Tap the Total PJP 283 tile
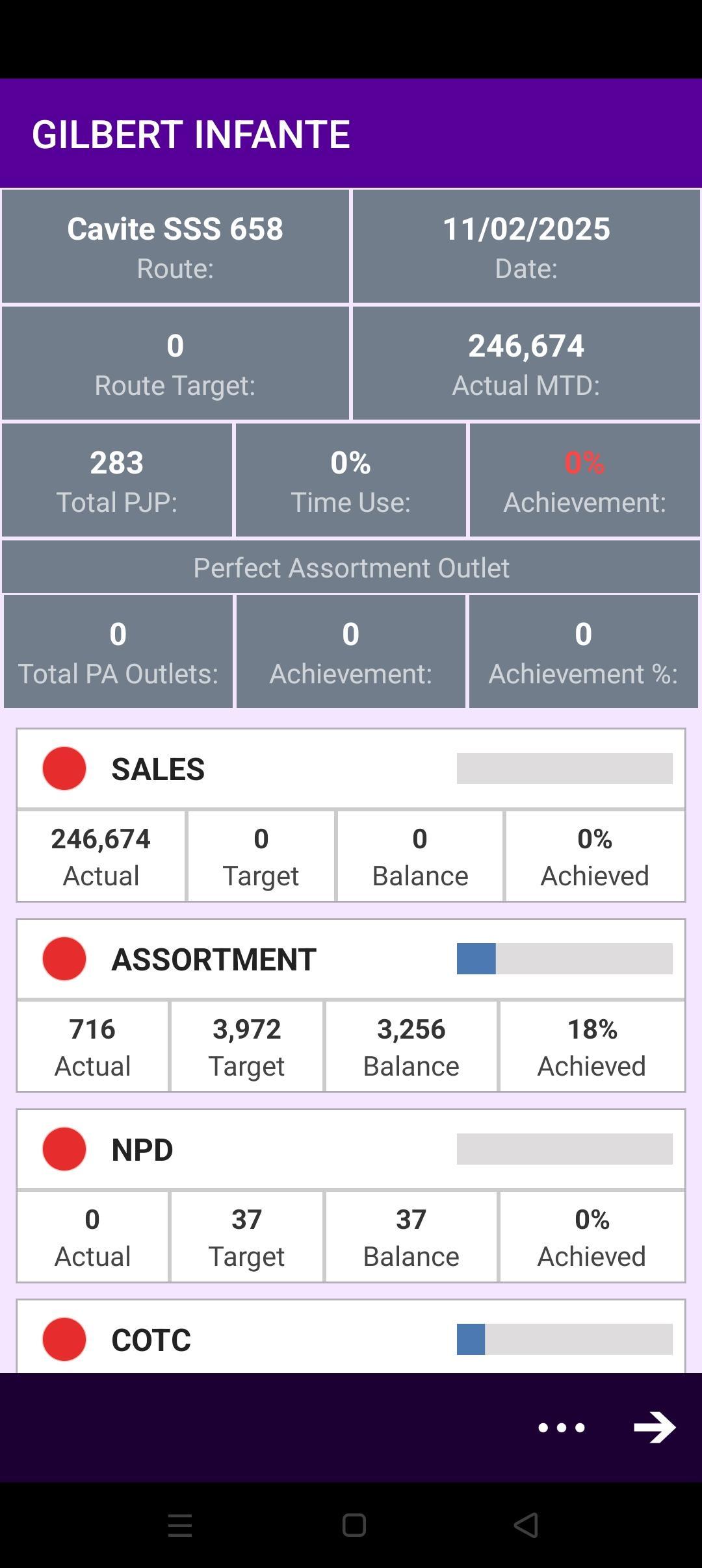 pos(117,480)
